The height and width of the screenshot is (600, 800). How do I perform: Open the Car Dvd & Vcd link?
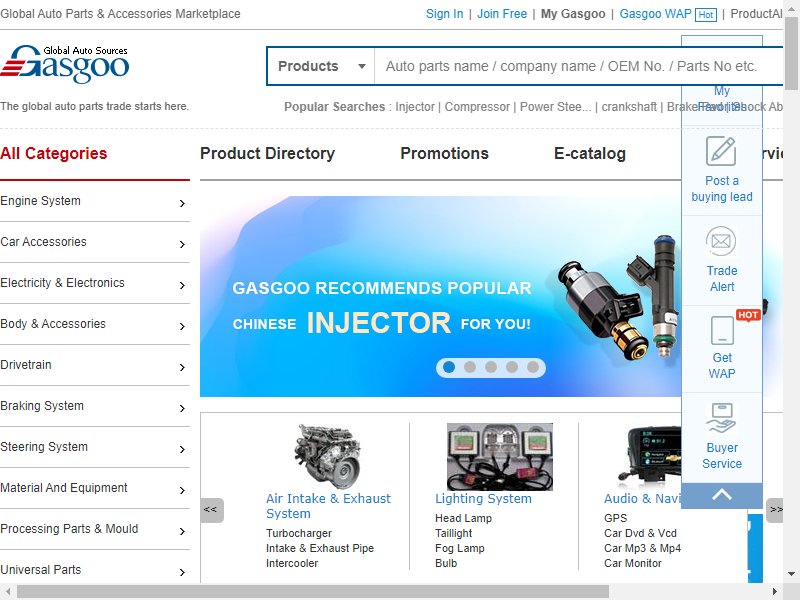640,533
